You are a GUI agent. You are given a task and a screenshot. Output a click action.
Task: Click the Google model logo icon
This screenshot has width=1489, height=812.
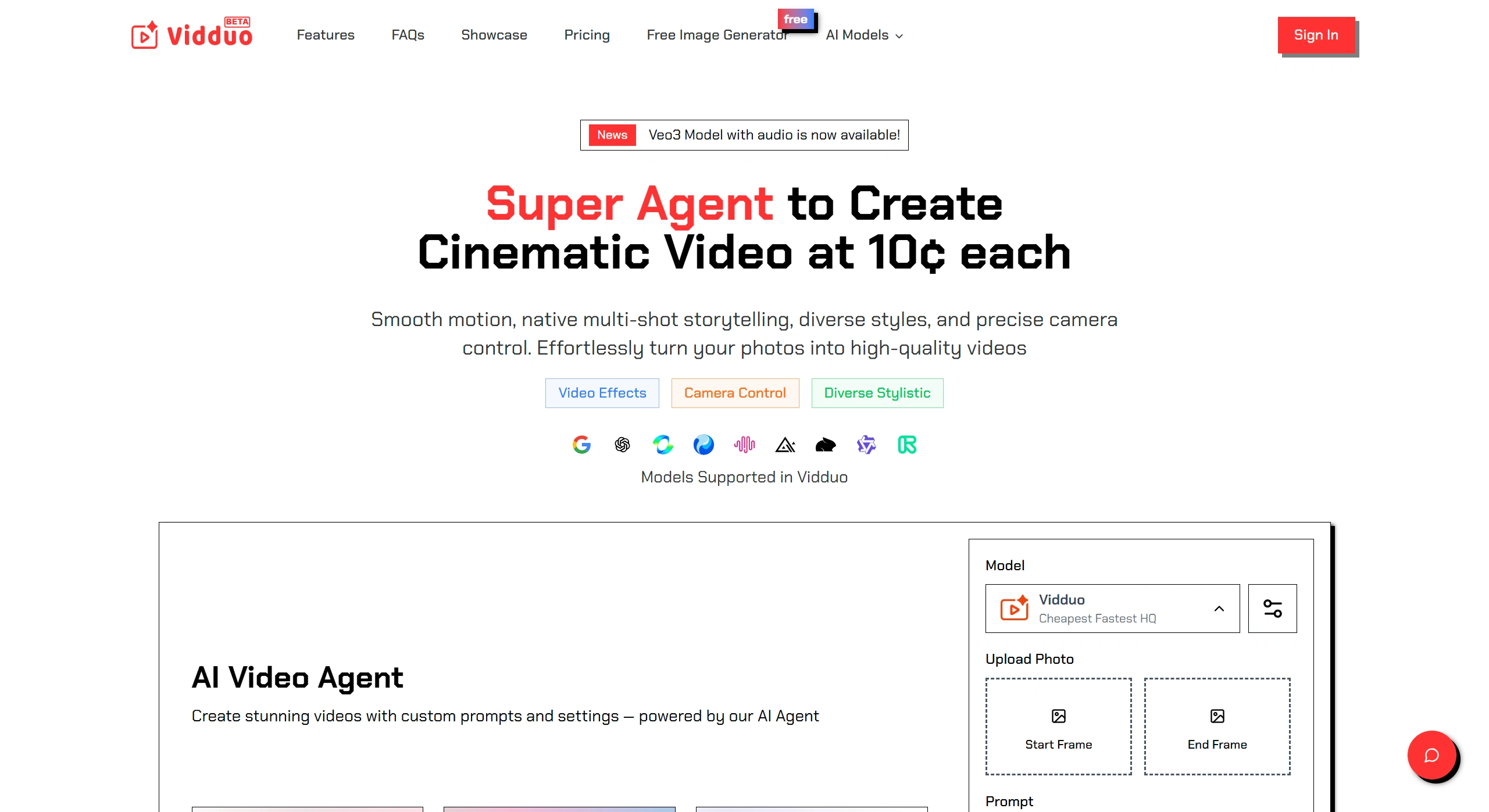(581, 445)
